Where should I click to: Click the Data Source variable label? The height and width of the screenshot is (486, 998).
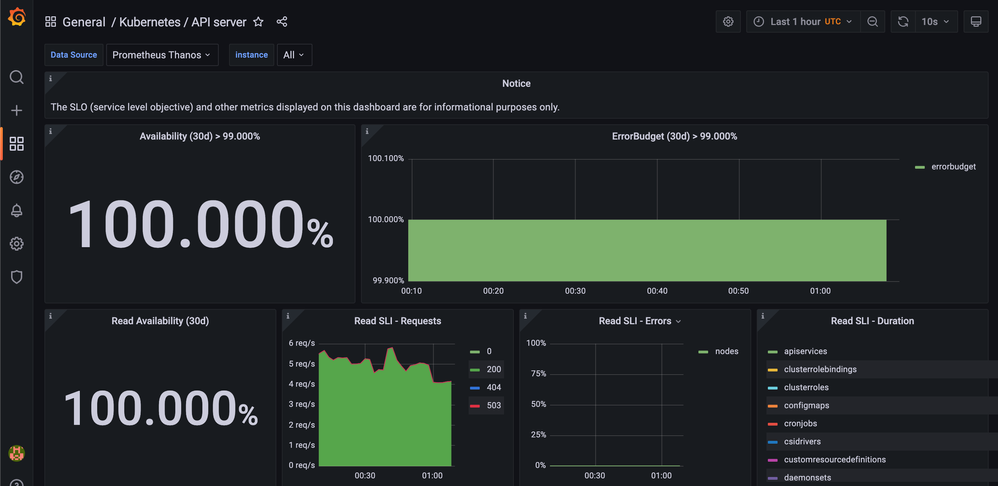click(x=74, y=55)
